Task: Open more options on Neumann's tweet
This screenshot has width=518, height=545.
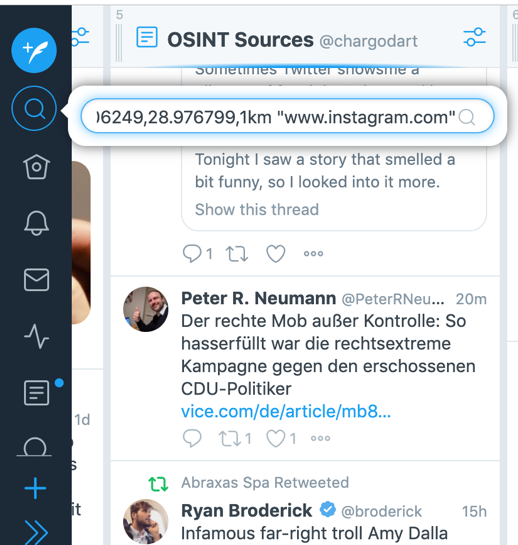Action: [x=320, y=439]
